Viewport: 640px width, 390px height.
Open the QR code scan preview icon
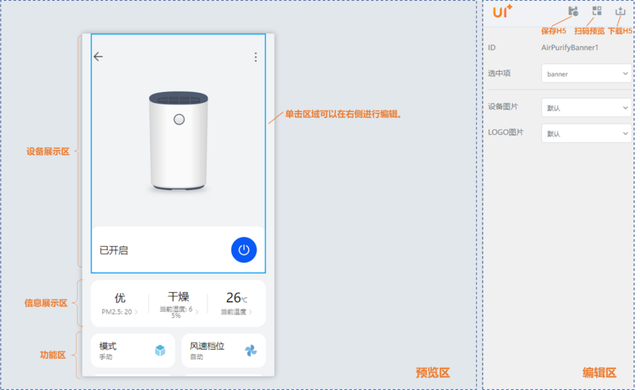597,11
